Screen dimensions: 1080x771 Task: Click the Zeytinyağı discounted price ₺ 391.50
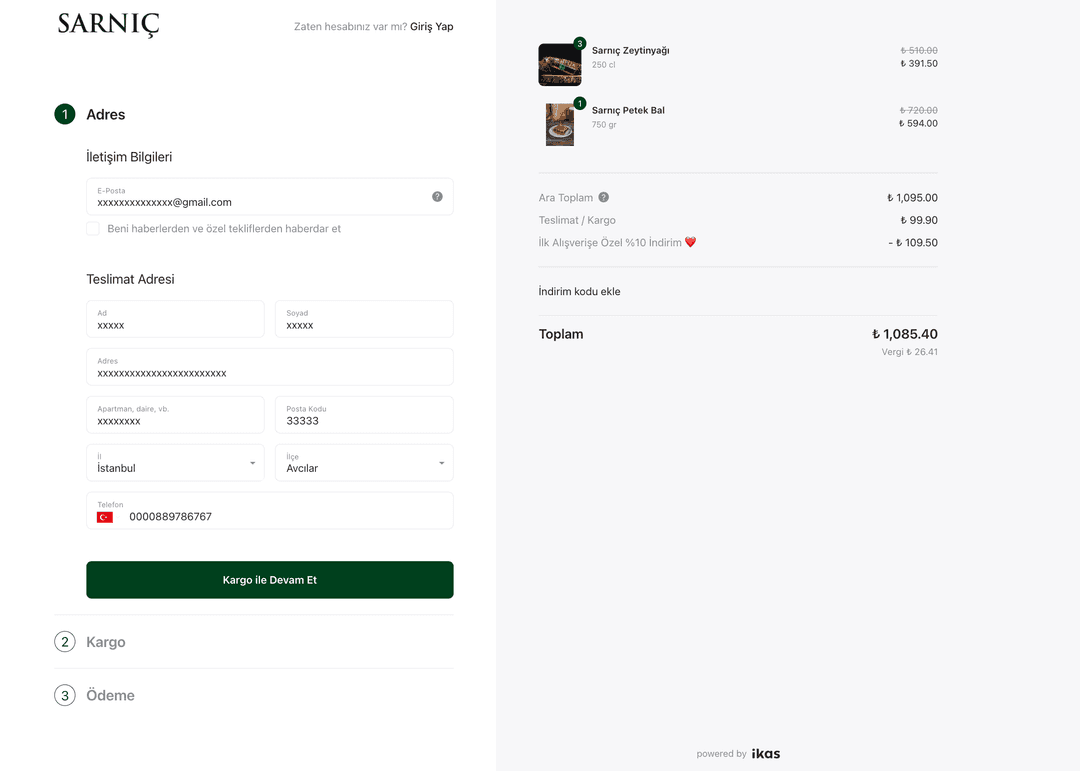[919, 63]
